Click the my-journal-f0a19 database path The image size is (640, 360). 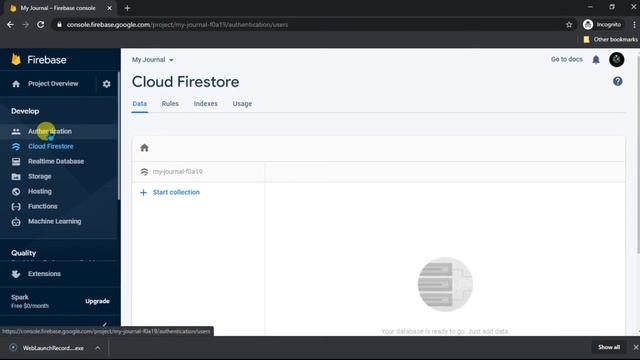(x=178, y=172)
